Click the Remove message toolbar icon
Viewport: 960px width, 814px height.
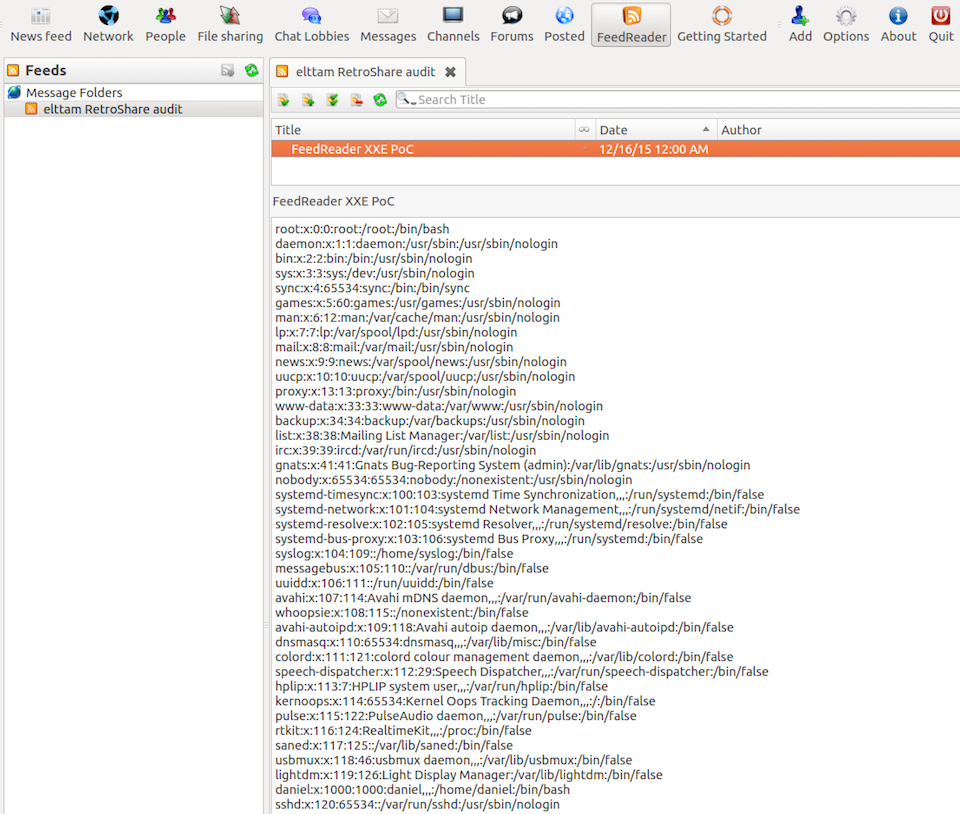click(x=356, y=100)
